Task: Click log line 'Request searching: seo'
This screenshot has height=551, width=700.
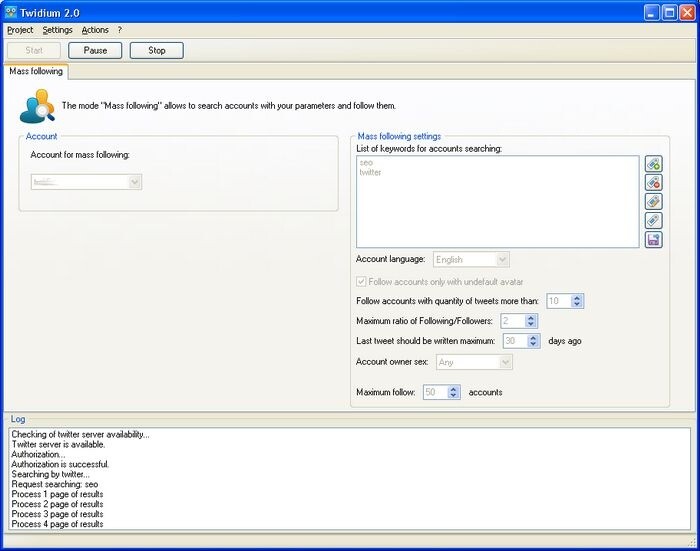Action: point(54,484)
